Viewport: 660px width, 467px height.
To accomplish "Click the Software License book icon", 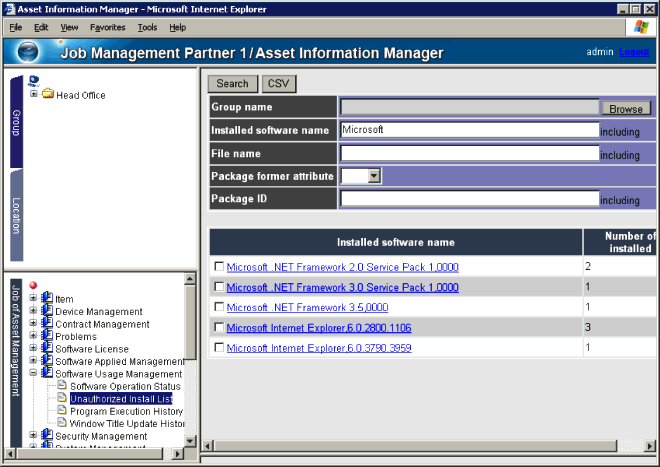I will (47, 349).
